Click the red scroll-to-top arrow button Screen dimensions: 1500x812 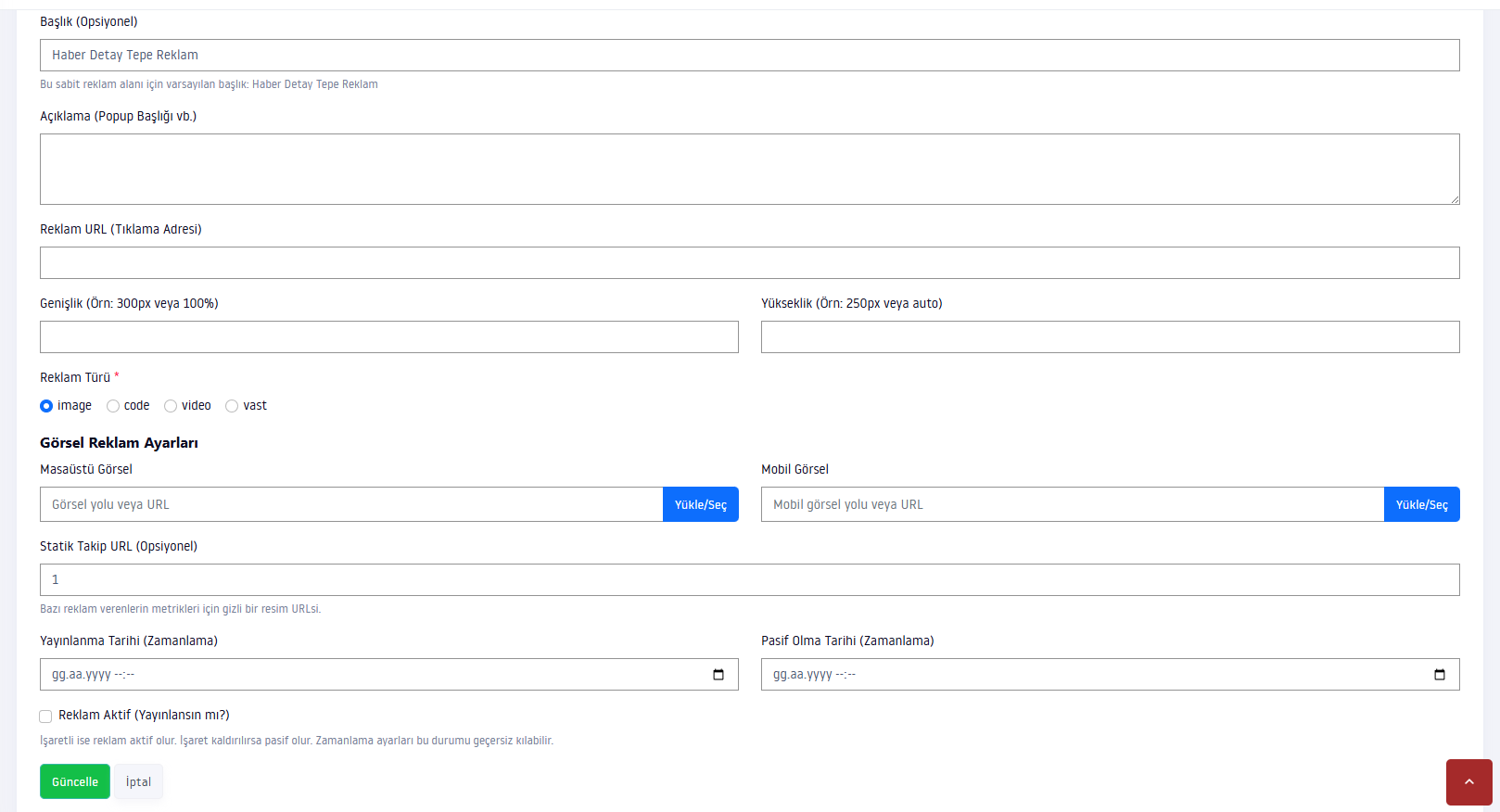pos(1469,782)
